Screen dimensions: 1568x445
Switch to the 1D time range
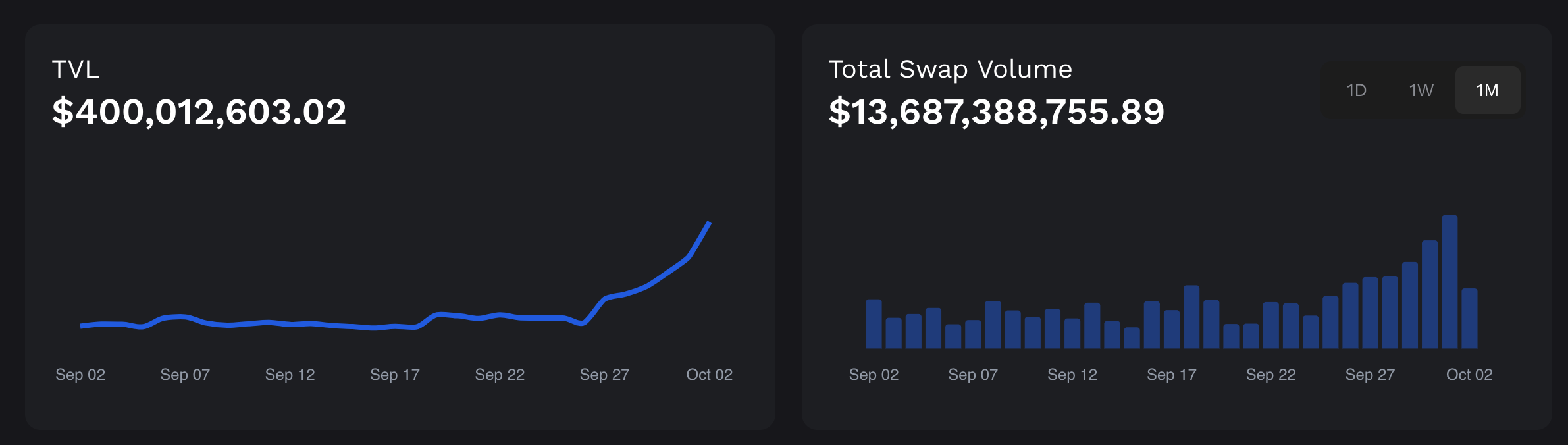[1356, 90]
